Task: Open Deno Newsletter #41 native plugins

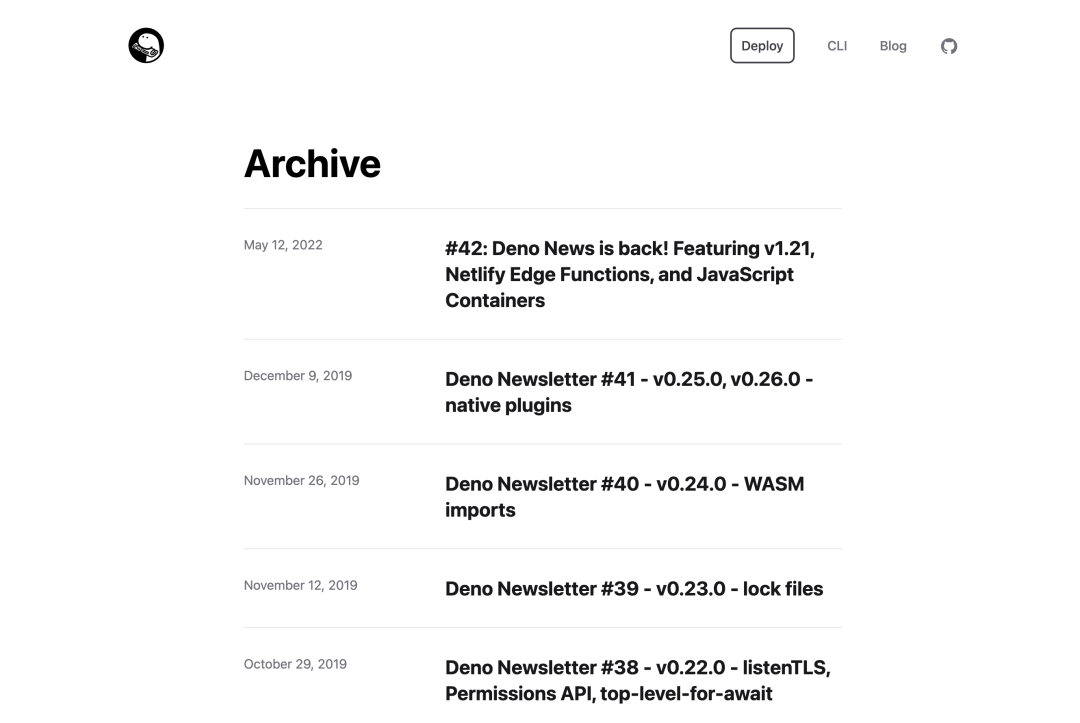Action: coord(629,392)
